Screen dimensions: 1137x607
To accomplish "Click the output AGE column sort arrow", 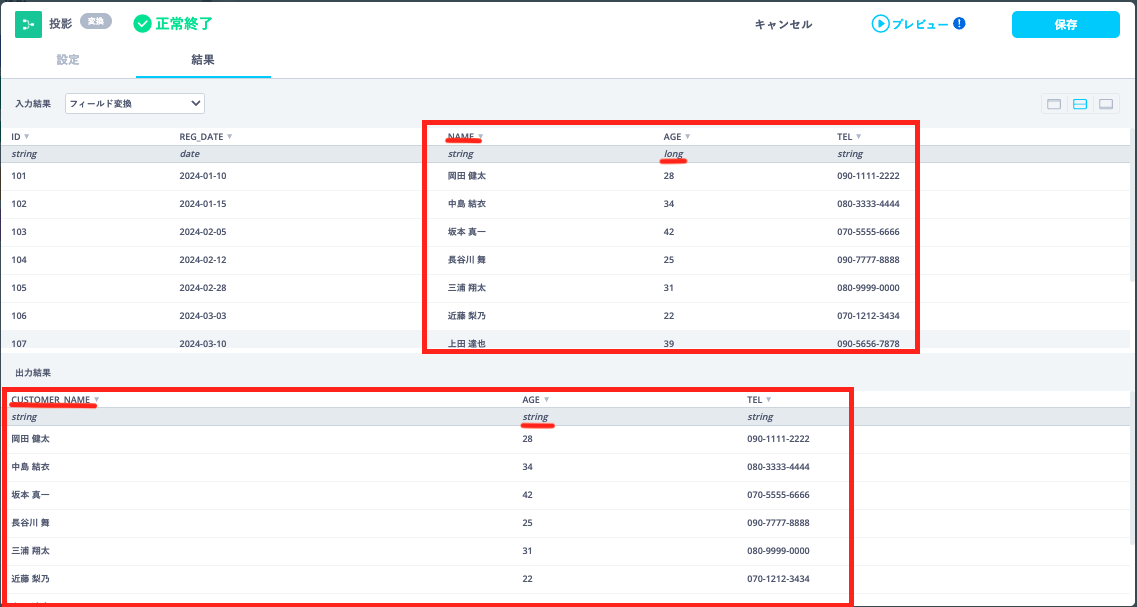I will 547,400.
